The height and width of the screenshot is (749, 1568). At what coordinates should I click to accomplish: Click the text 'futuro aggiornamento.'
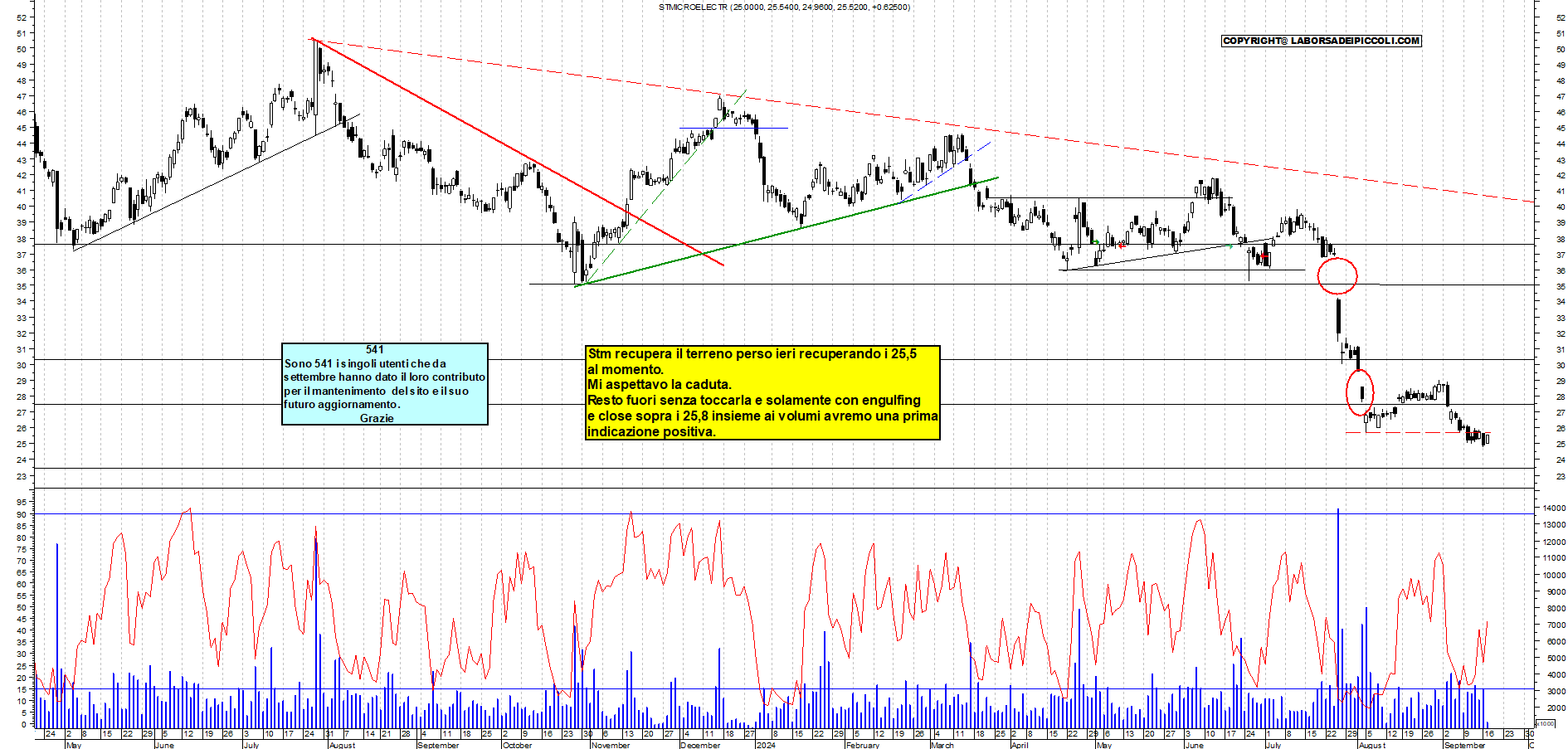click(x=342, y=405)
